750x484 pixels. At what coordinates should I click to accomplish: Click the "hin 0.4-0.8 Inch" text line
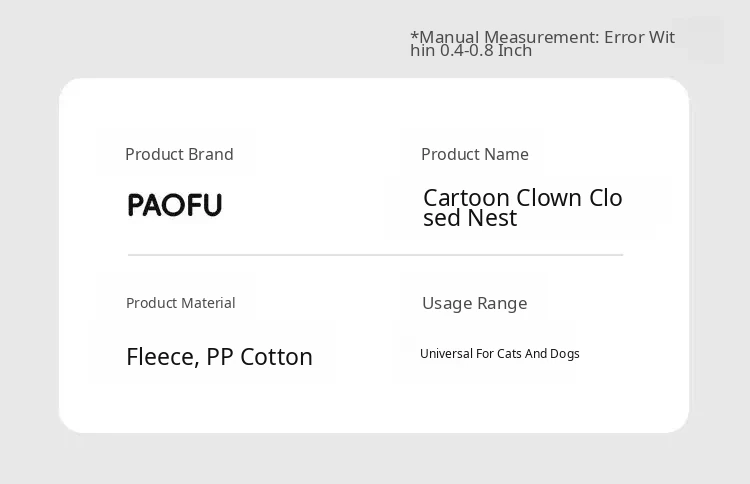tap(470, 51)
